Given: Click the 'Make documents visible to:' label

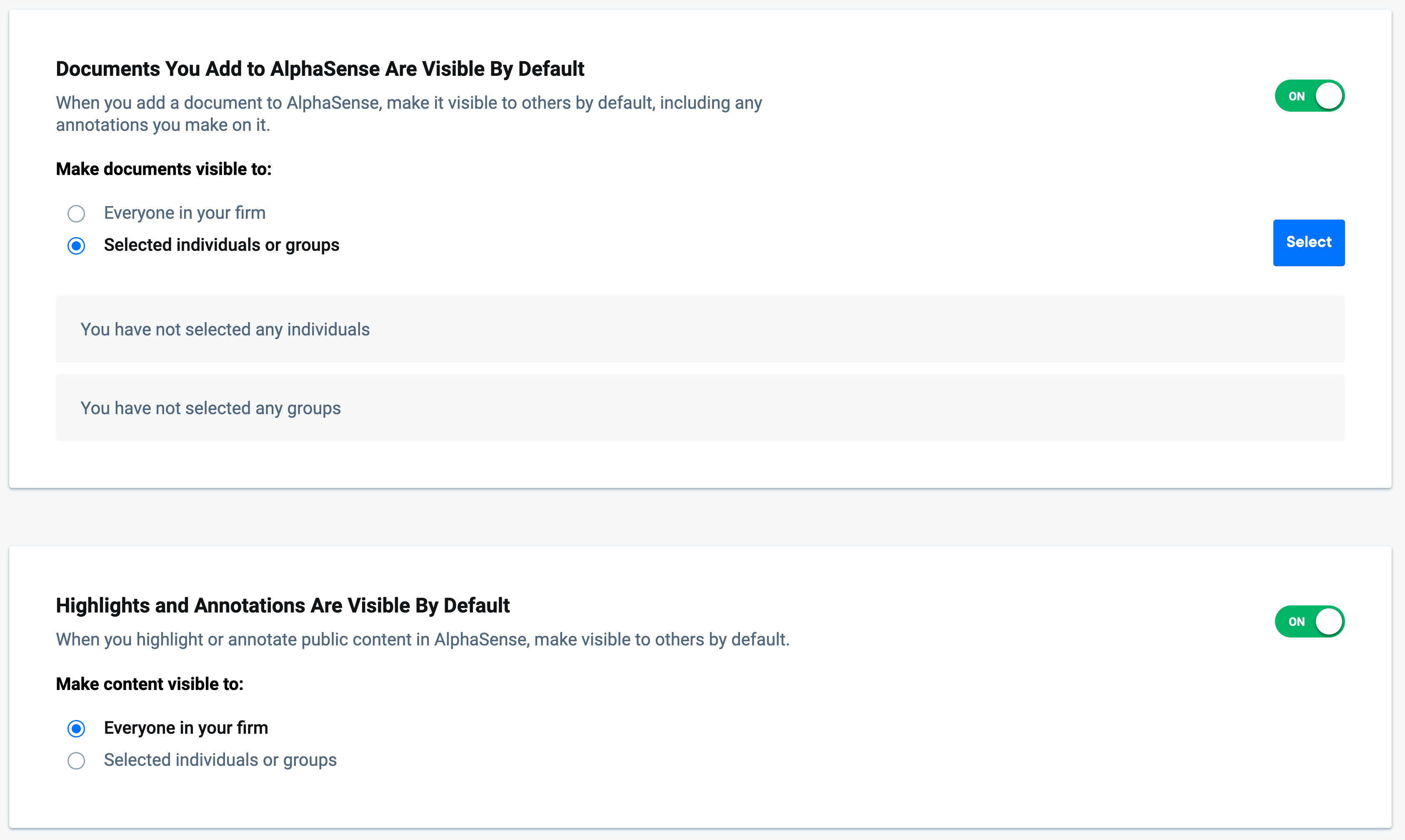Looking at the screenshot, I should (163, 169).
